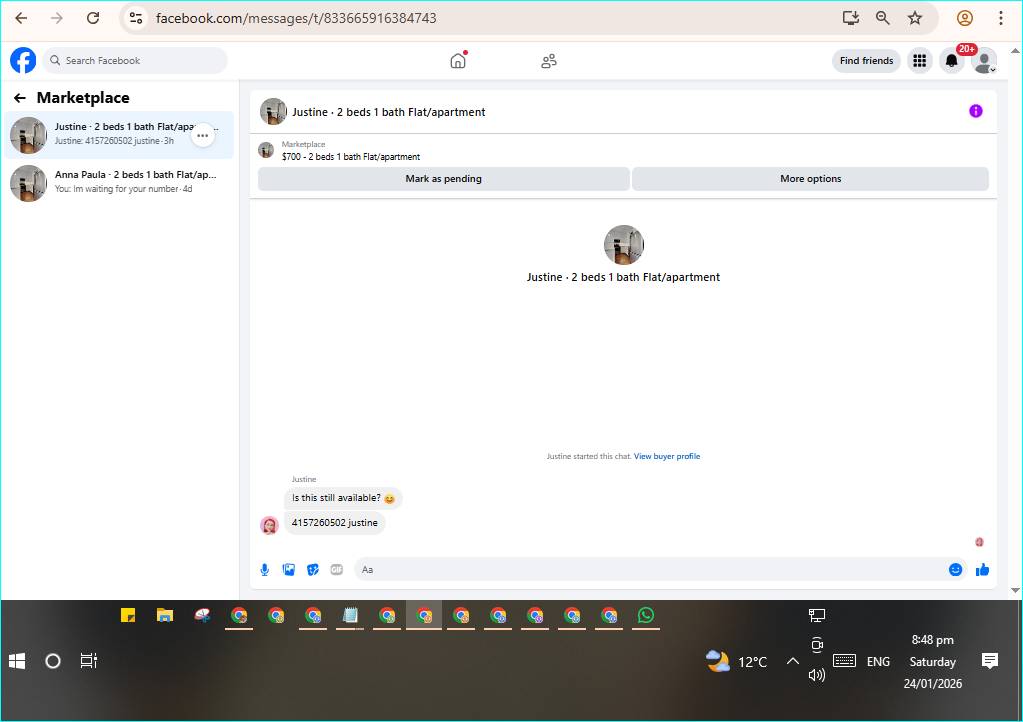Open the $700 2 beds listing link
1023x722 pixels.
click(x=350, y=157)
